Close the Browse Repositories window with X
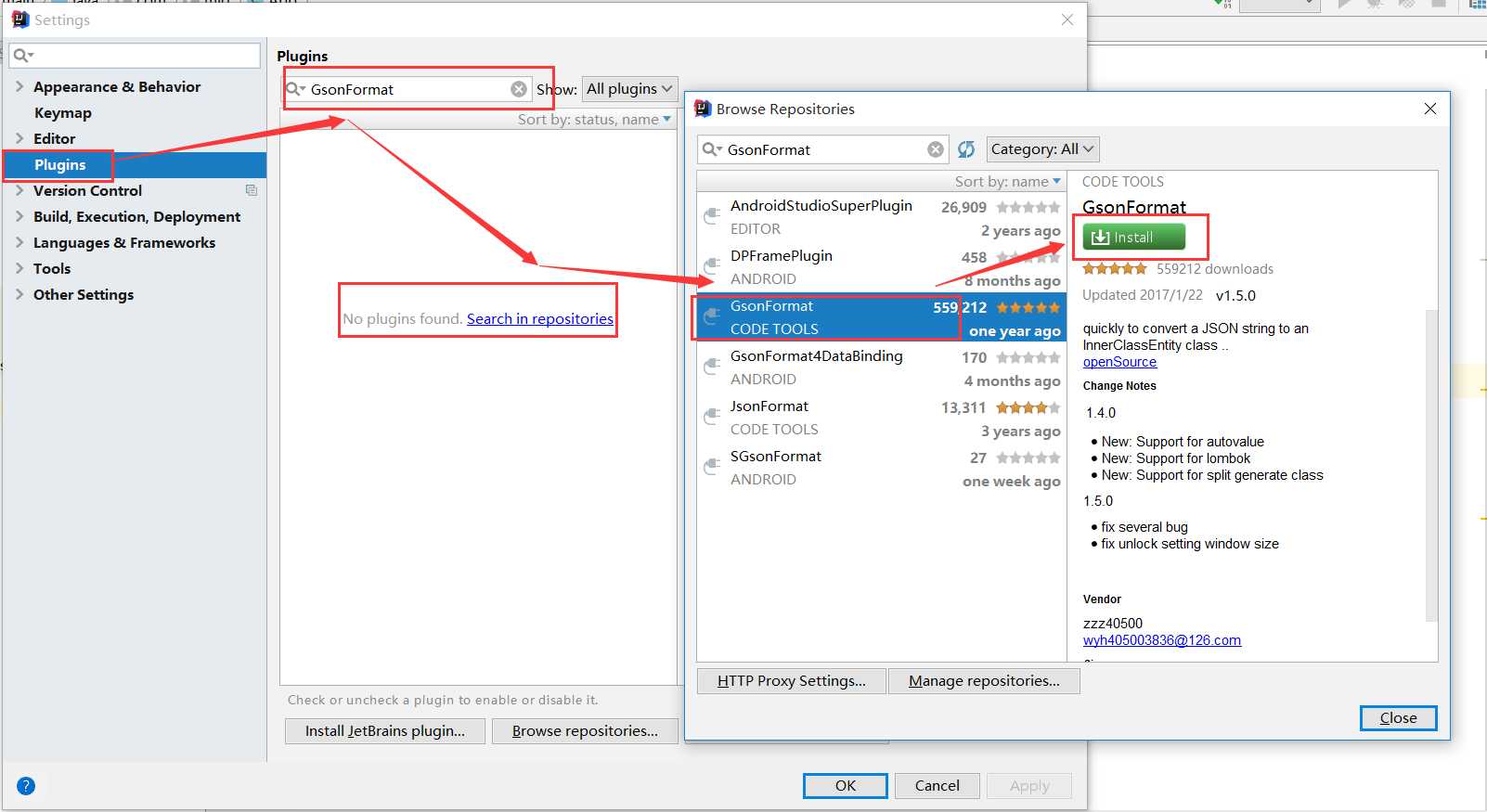The image size is (1487, 812). click(1430, 109)
